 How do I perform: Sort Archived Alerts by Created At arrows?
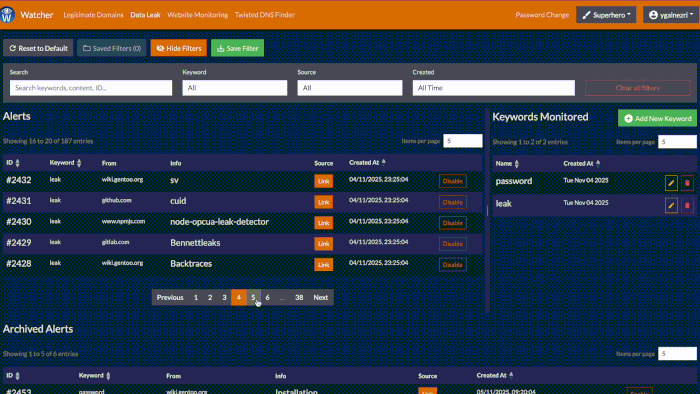[x=511, y=375]
